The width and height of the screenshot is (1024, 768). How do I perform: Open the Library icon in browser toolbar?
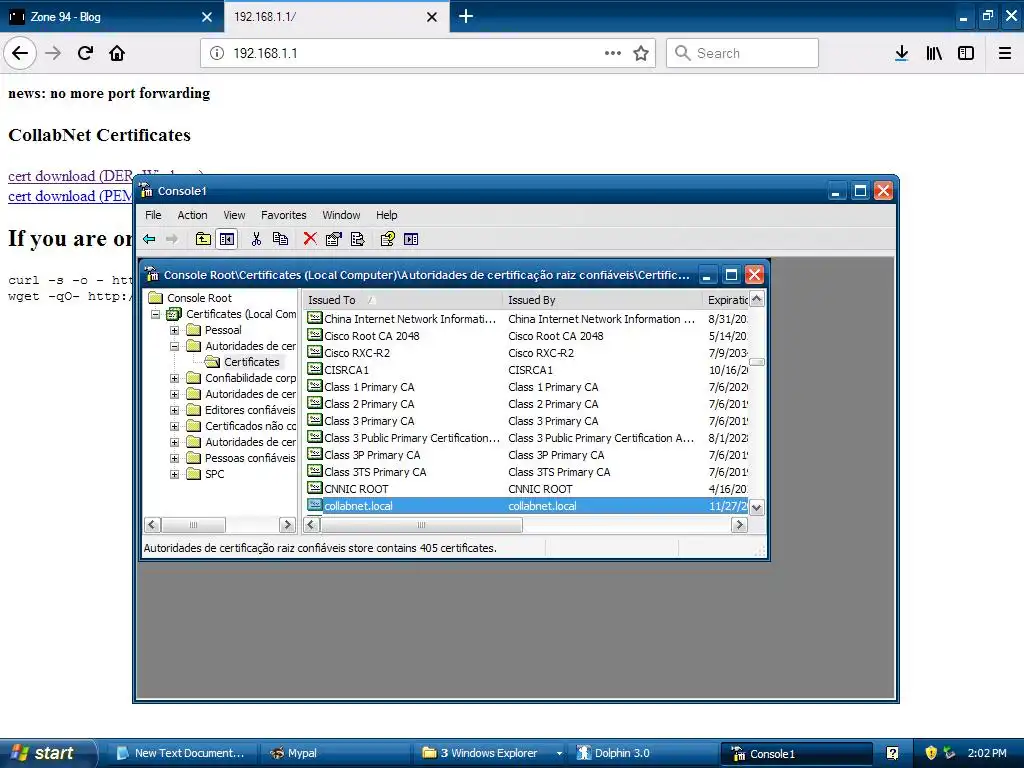coord(934,53)
